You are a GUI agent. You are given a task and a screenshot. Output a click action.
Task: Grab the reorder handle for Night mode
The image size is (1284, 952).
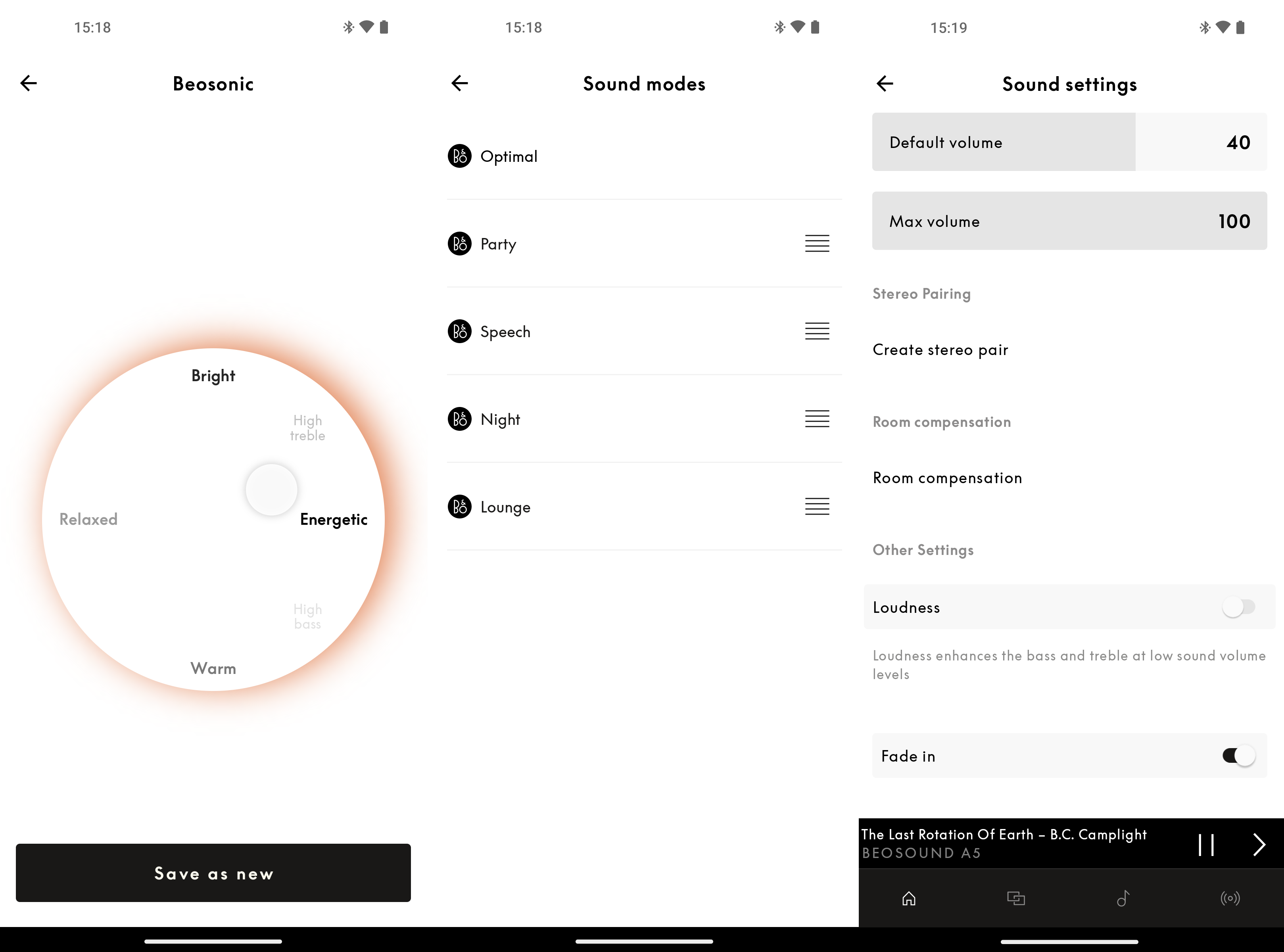point(817,419)
